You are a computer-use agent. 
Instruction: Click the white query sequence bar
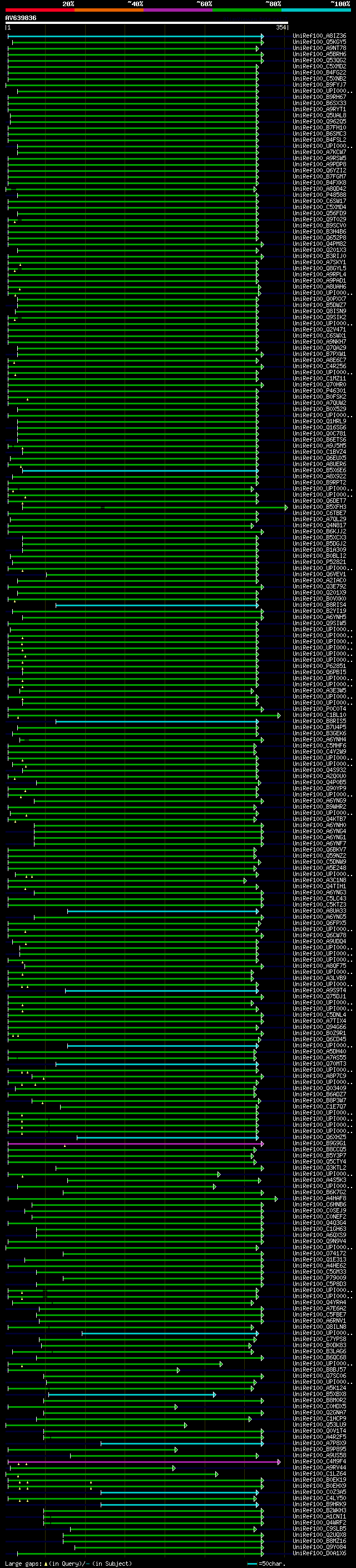[x=147, y=23]
